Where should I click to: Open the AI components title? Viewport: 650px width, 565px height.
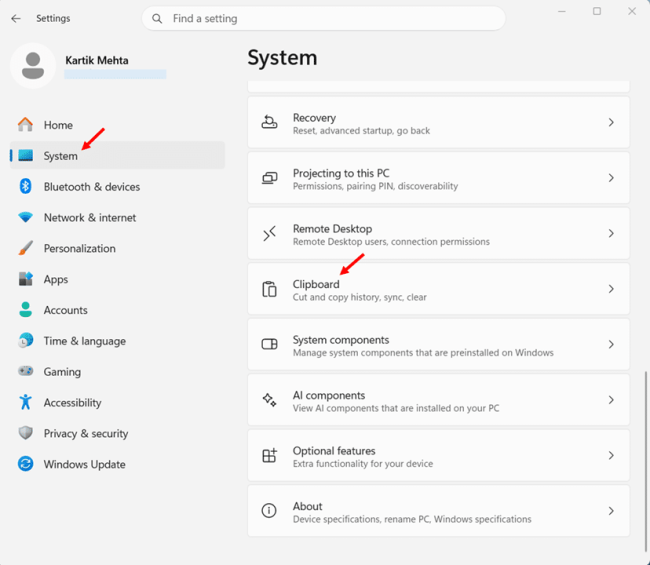coord(329,395)
